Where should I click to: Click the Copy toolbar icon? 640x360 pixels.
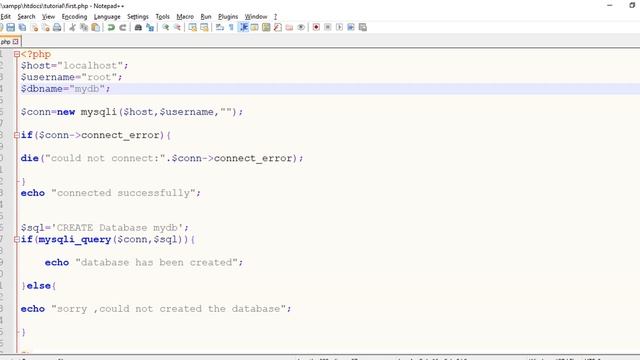(x=84, y=27)
